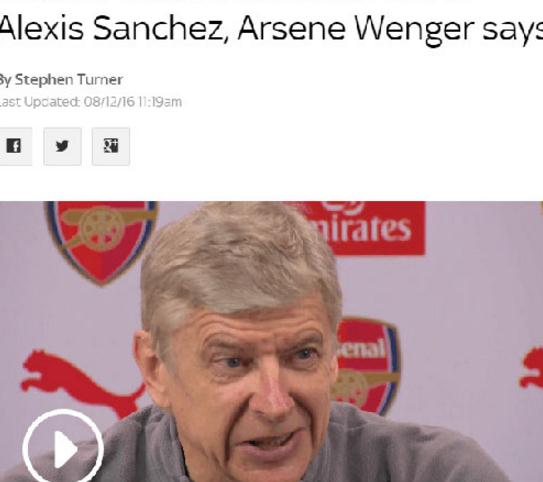Click the Alexis Sanchez name in headline
This screenshot has height=482, width=543.
tap(112, 28)
